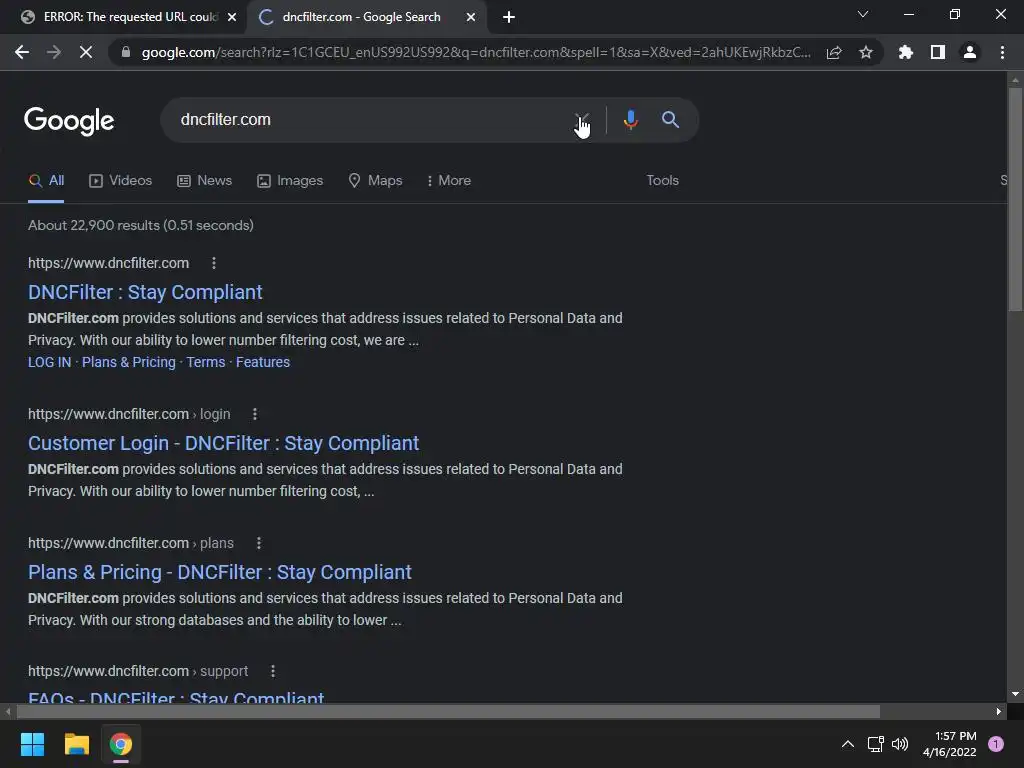
Task: Clear the Google search box text
Action: pos(582,120)
